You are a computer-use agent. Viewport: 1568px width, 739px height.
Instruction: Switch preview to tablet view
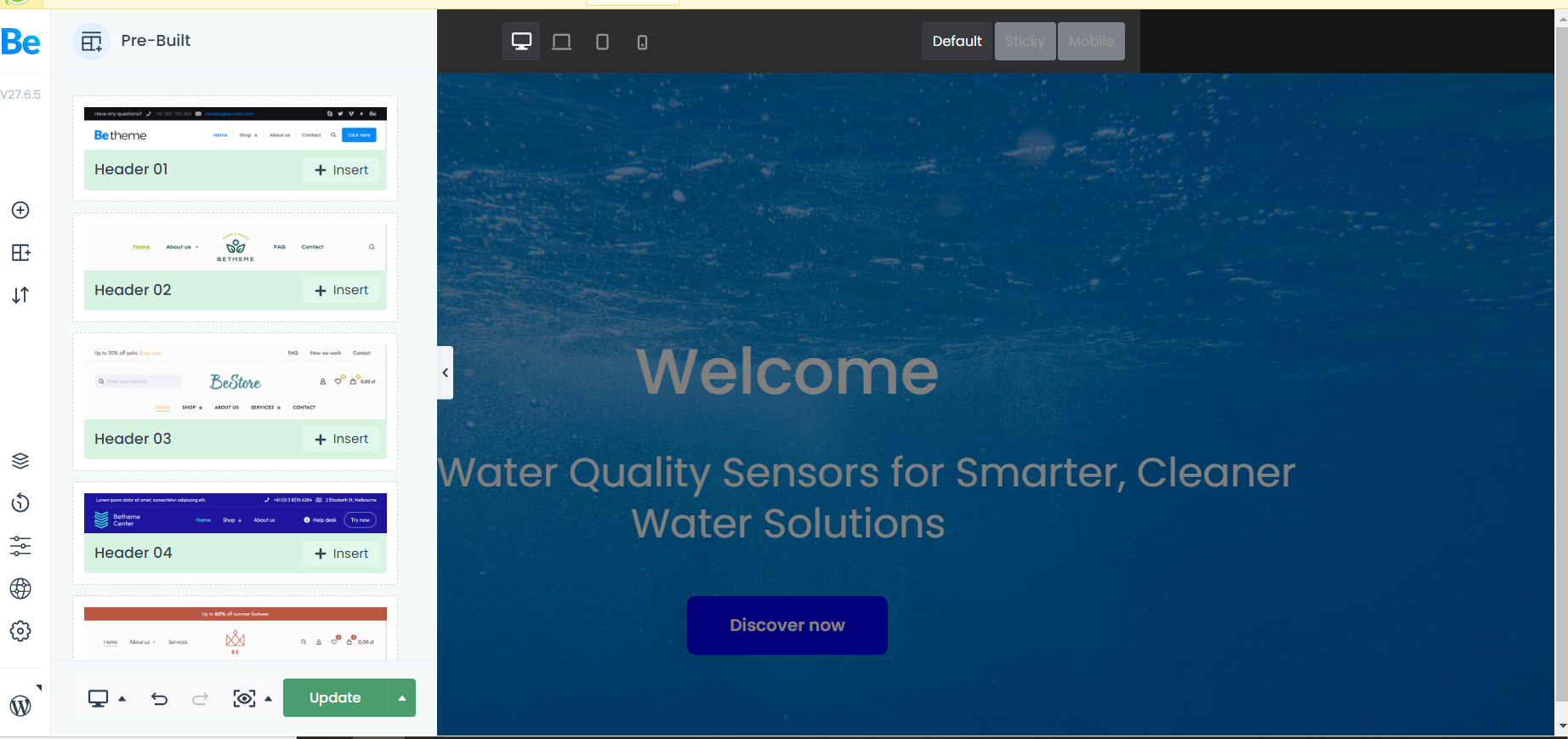(x=602, y=42)
